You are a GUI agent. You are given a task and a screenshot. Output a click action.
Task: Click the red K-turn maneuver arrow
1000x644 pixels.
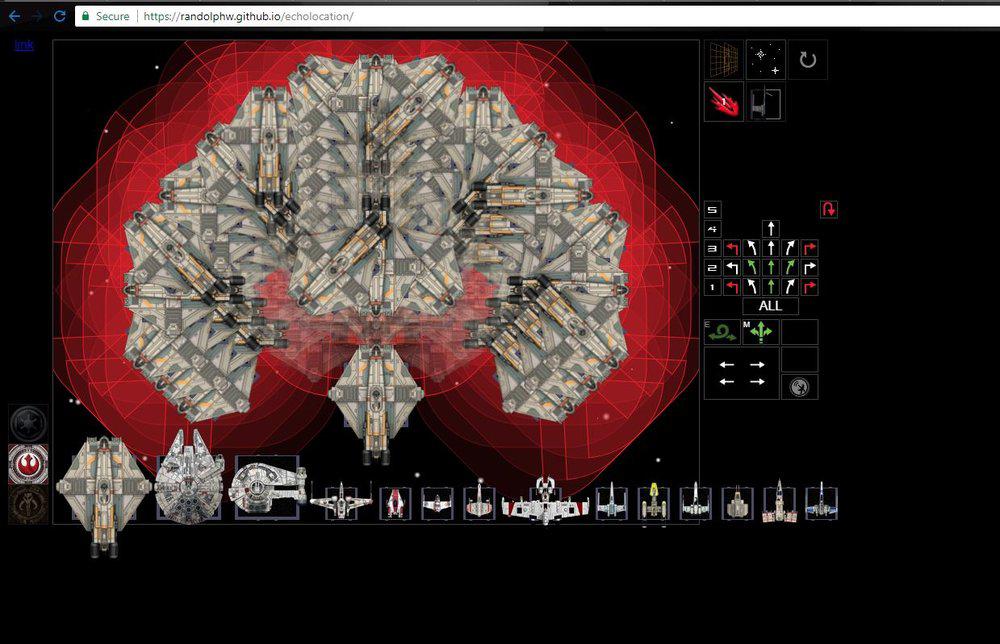tap(828, 209)
